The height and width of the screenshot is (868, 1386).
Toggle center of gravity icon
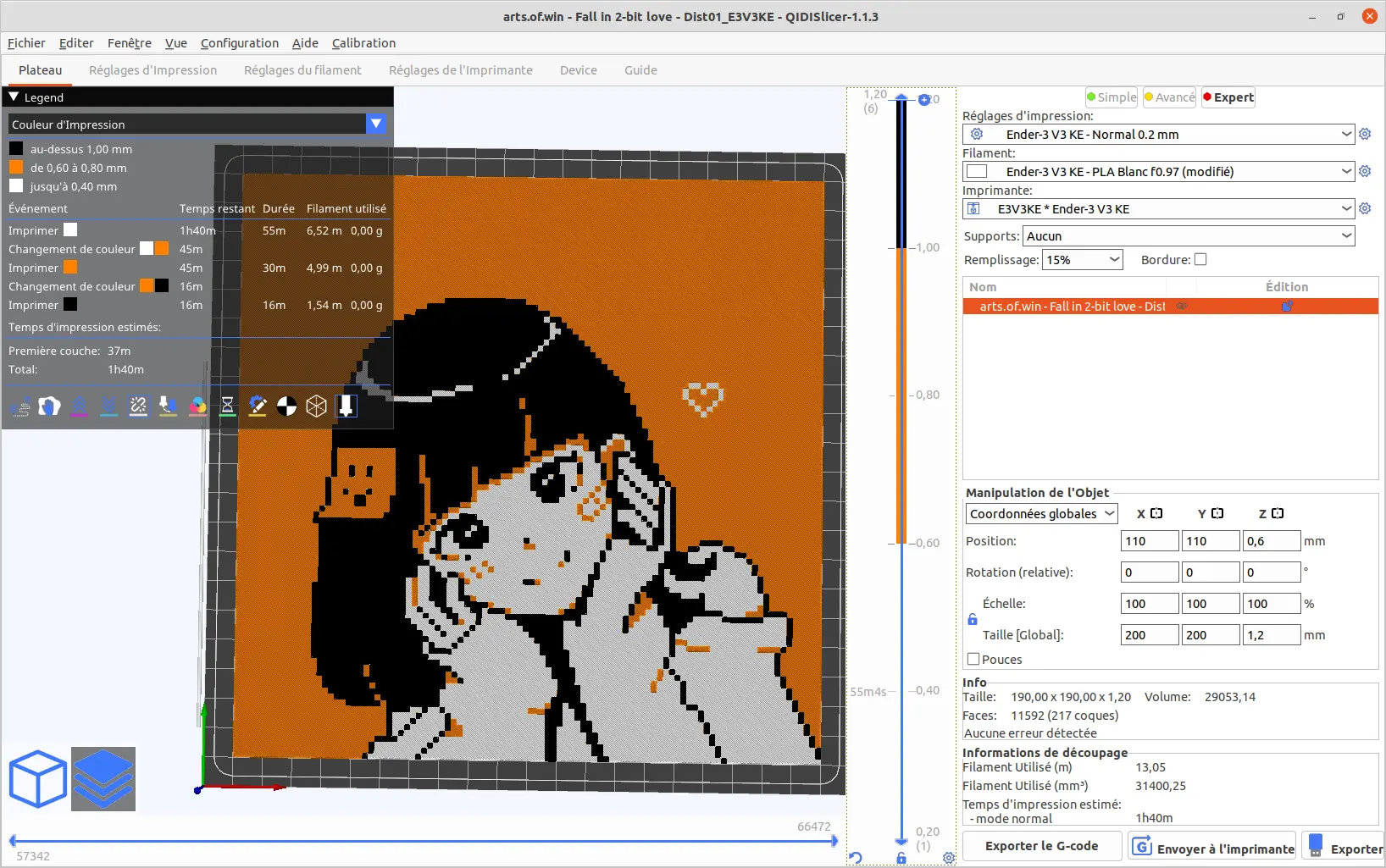(x=287, y=406)
